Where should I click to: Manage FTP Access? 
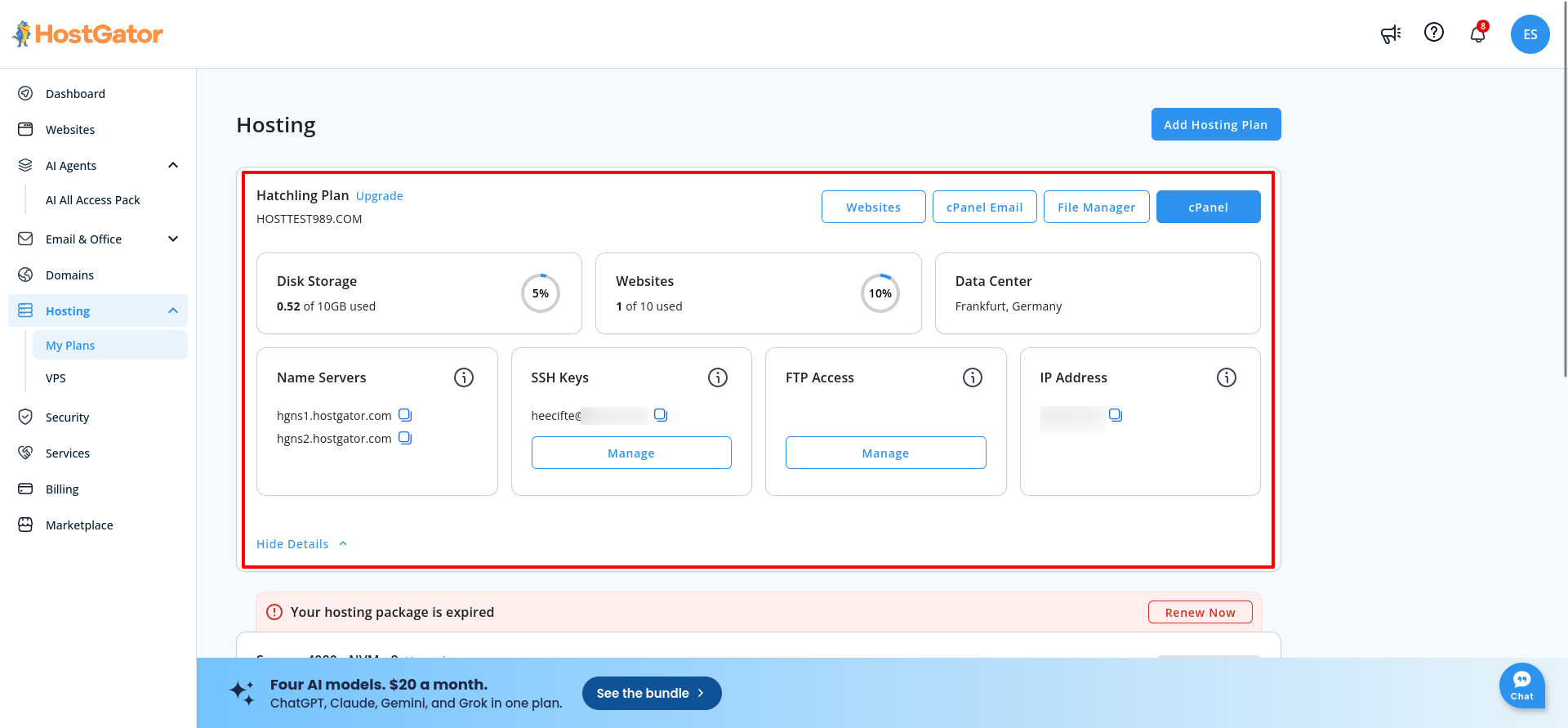point(886,453)
